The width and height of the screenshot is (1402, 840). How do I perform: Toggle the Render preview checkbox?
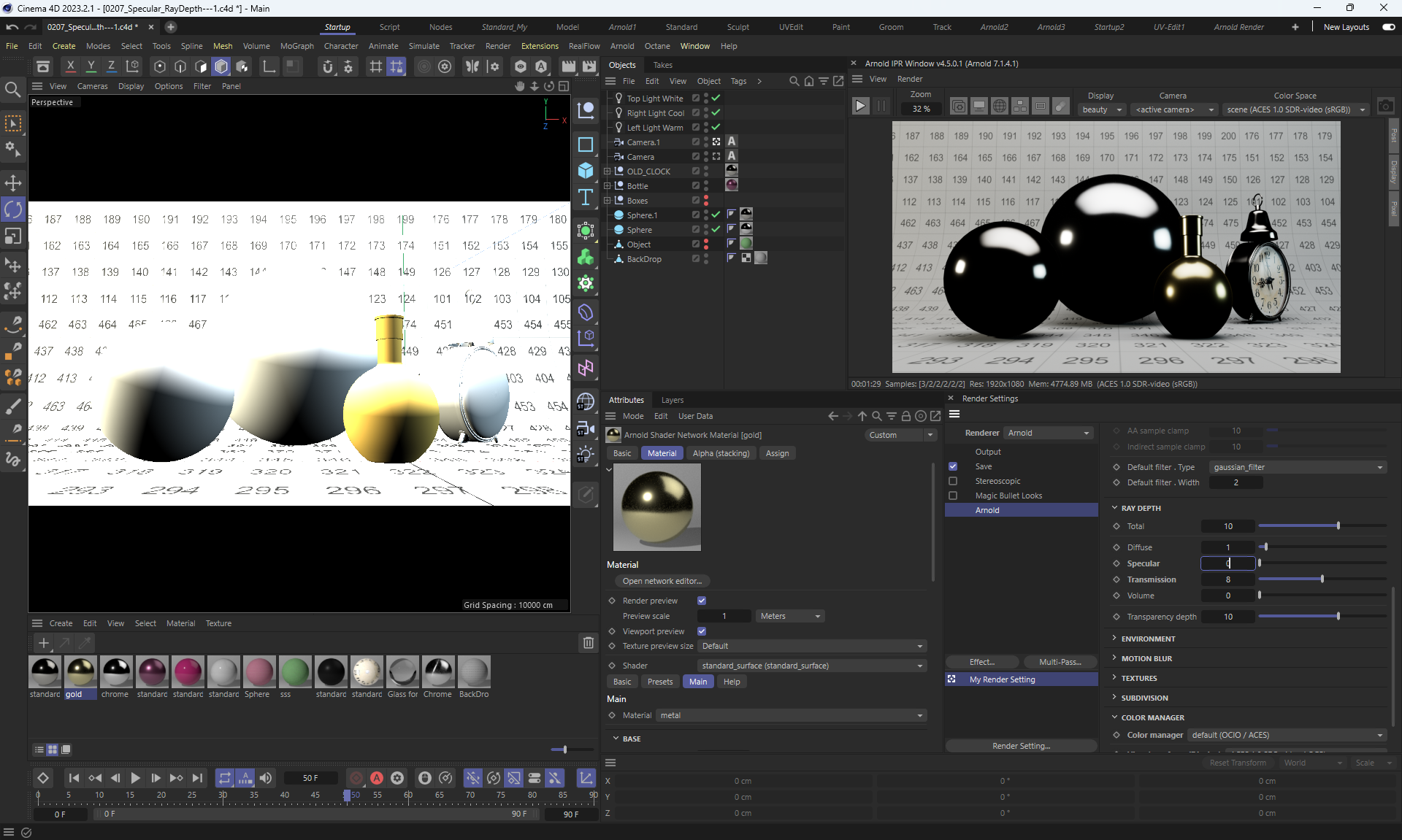[x=702, y=601]
